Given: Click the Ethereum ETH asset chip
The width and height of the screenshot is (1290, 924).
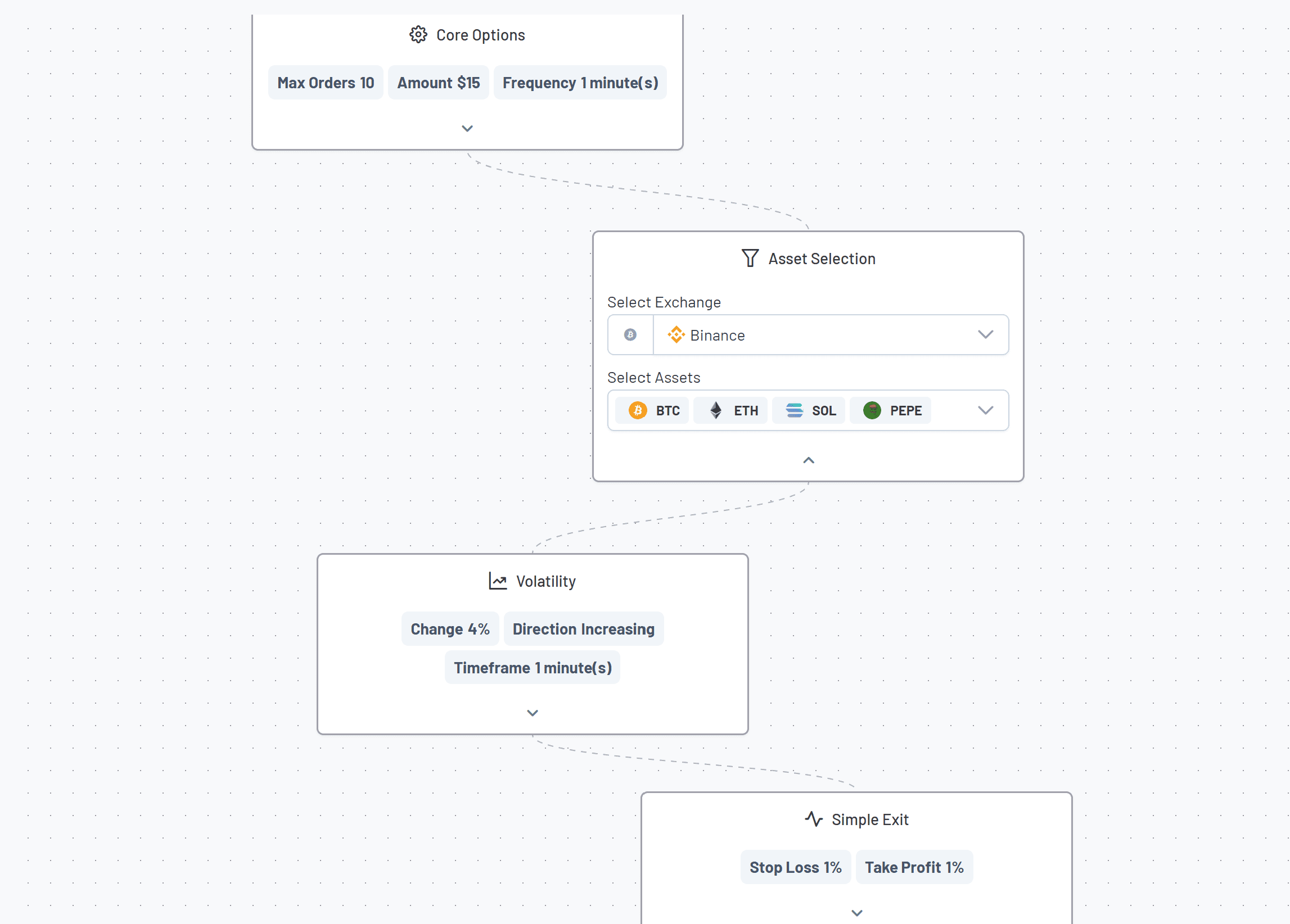Looking at the screenshot, I should 734,410.
